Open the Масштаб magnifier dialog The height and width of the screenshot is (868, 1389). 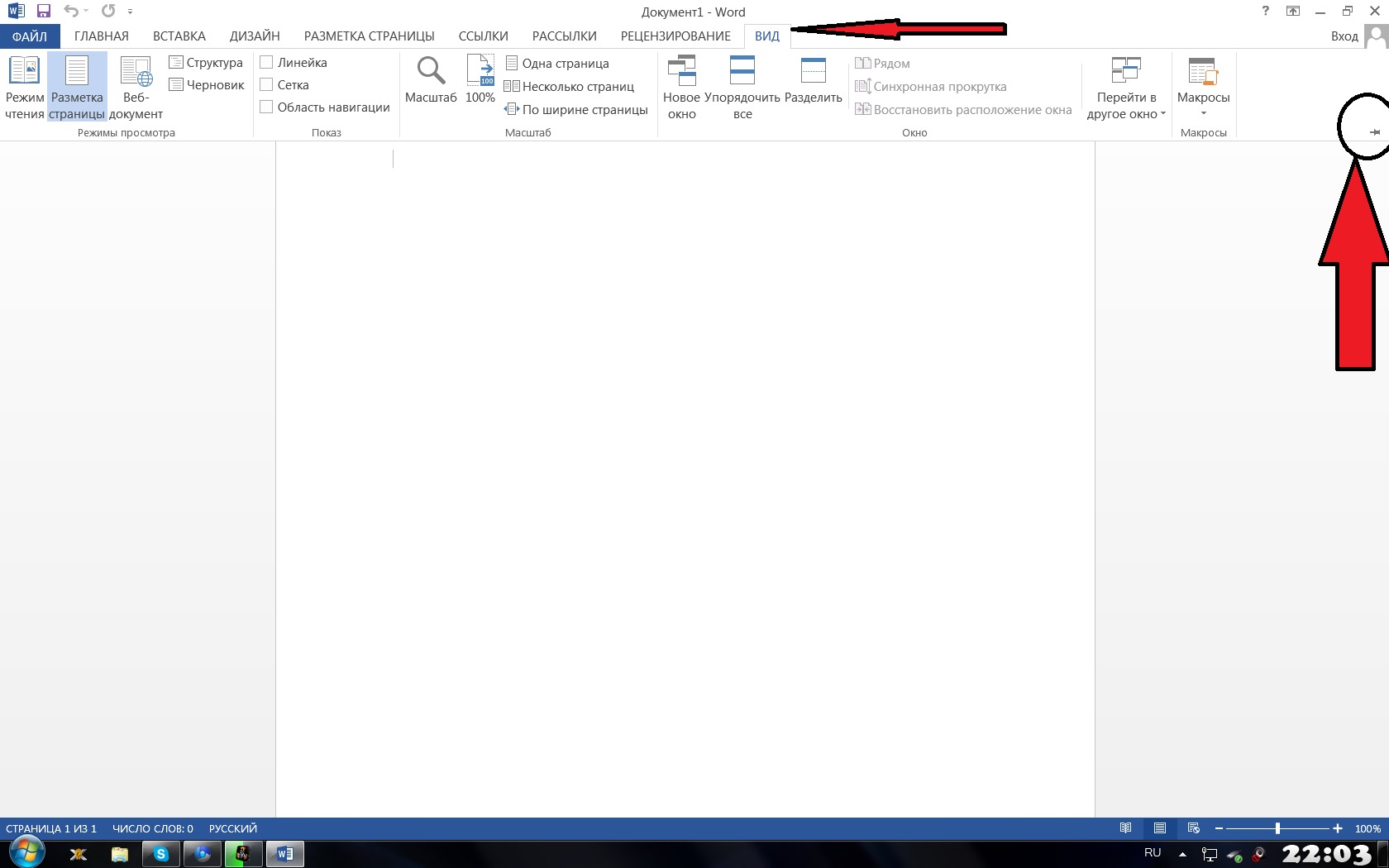[x=431, y=80]
